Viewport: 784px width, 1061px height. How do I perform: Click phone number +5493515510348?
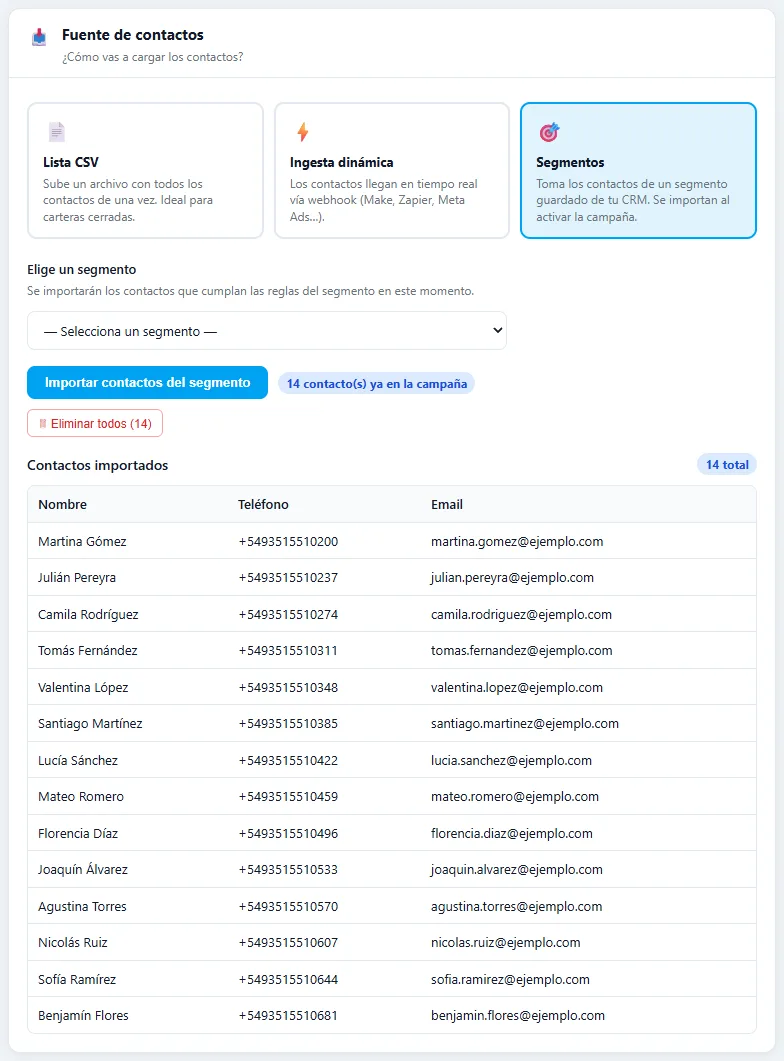point(288,687)
